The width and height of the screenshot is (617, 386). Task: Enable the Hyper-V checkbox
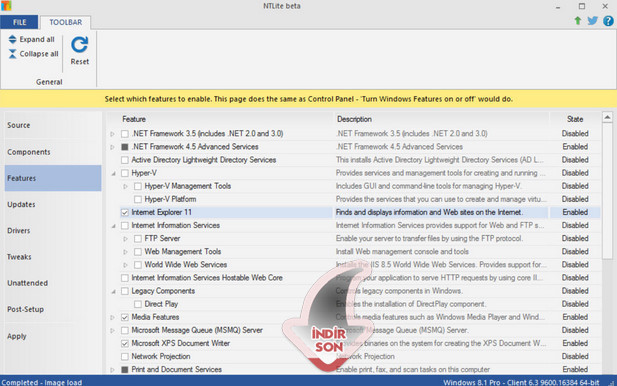click(125, 173)
